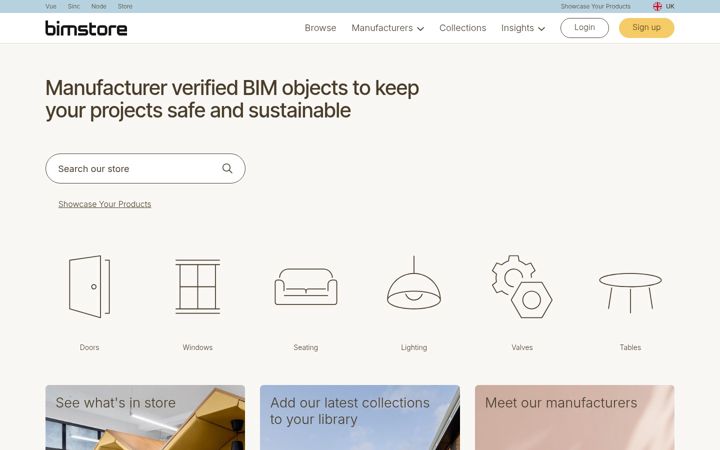The height and width of the screenshot is (450, 720).
Task: Click the Seating label text
Action: 306,348
